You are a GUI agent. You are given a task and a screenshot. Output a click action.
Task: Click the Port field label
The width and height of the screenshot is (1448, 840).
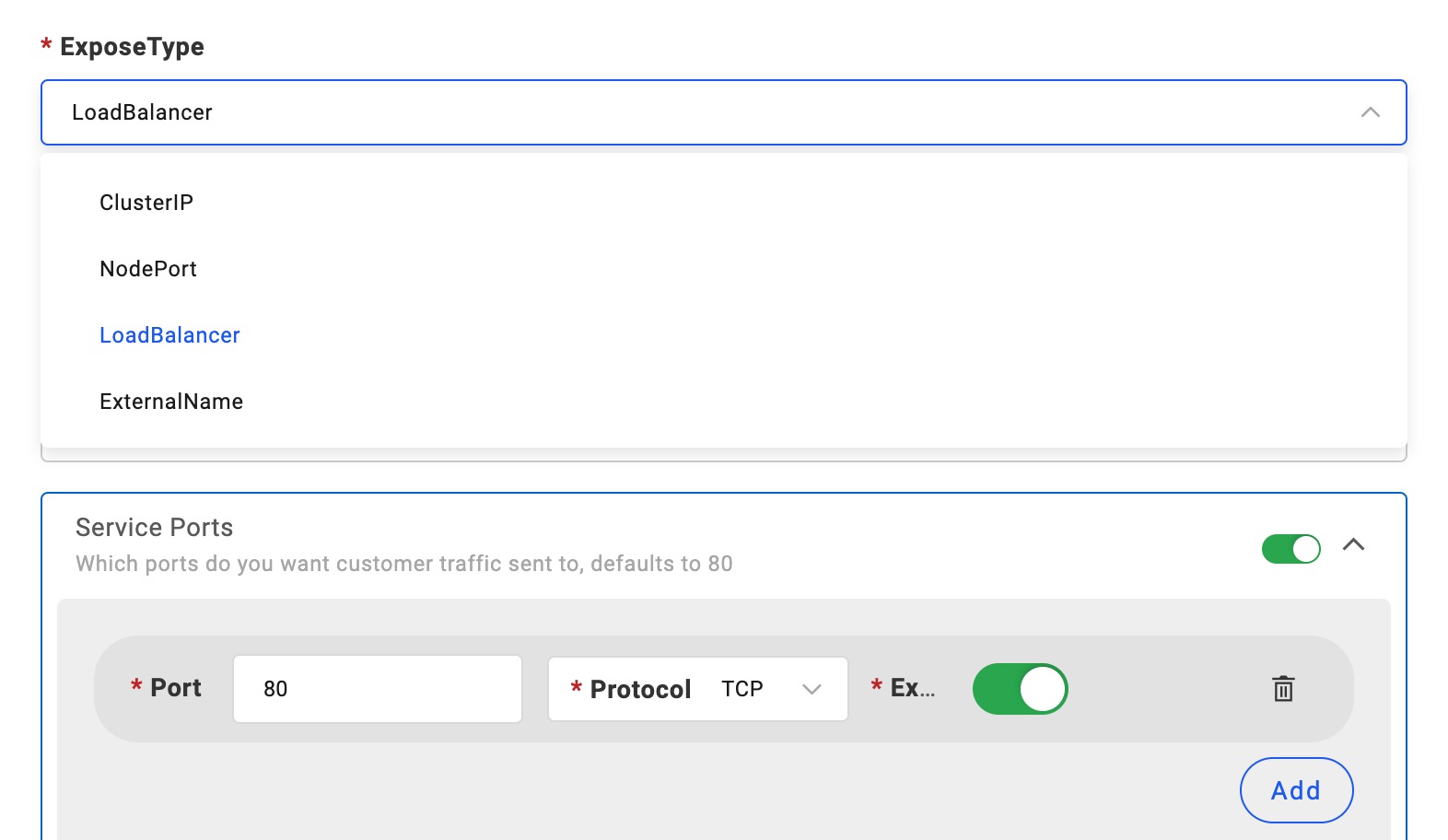[x=175, y=688]
